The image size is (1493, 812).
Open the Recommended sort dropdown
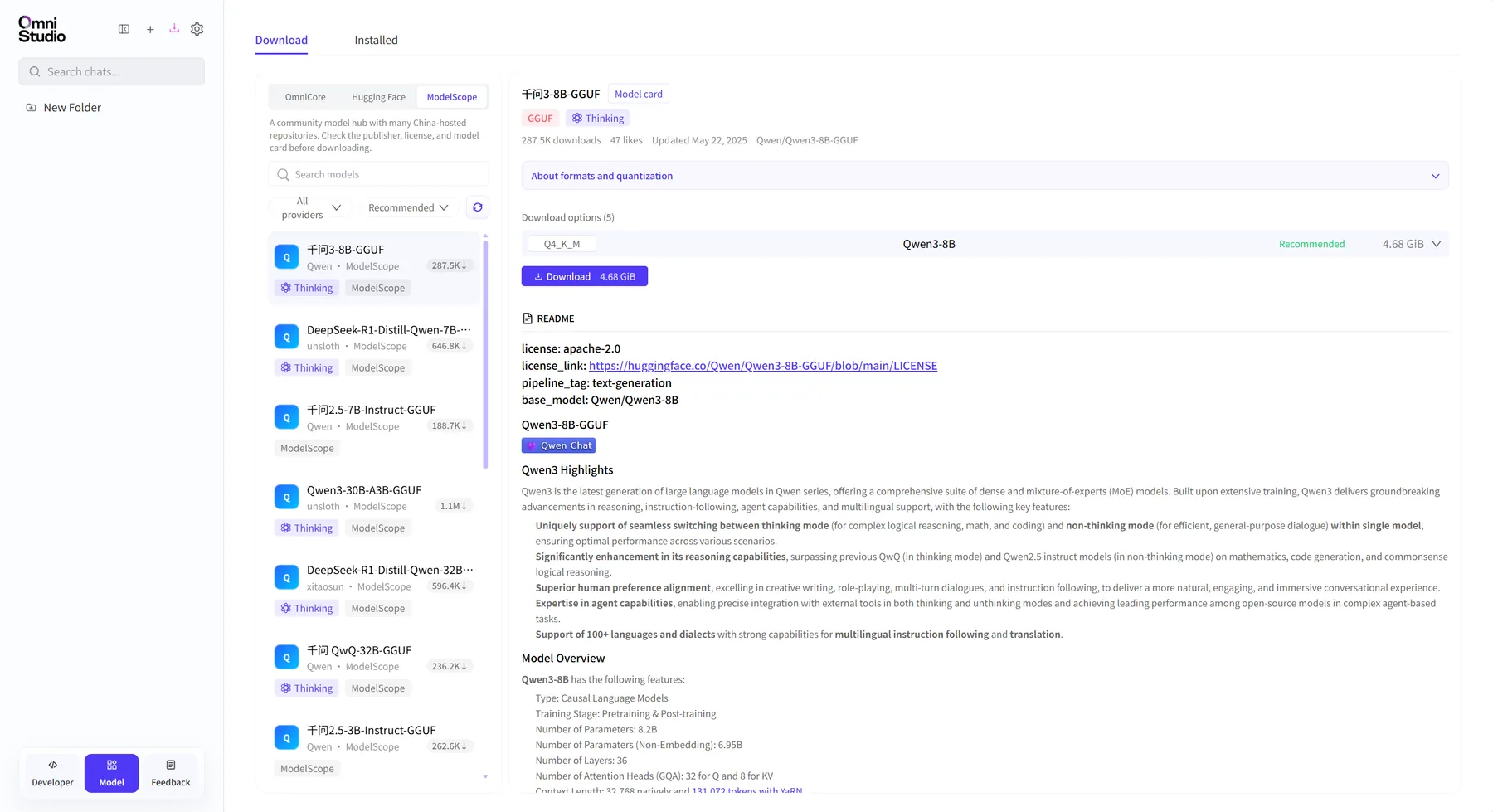pos(408,207)
